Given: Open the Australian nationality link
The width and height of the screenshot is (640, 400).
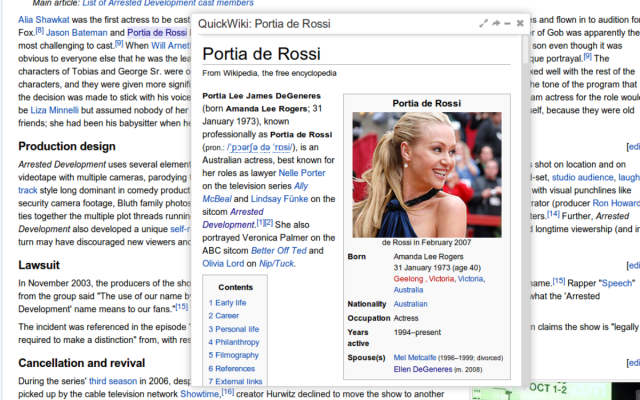Looking at the screenshot, I should [410, 304].
